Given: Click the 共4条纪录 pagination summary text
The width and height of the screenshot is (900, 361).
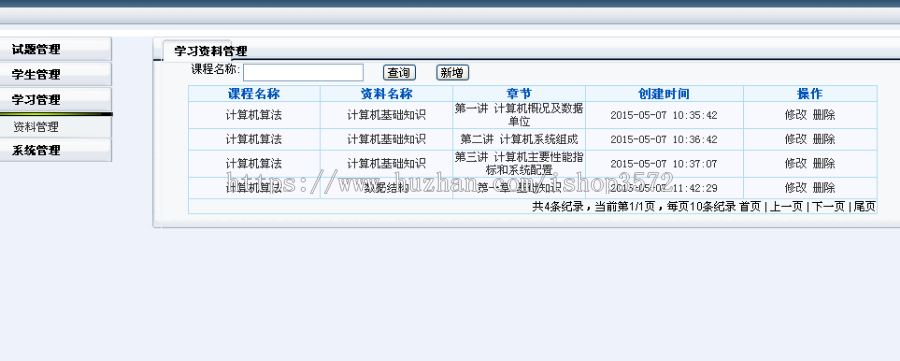Looking at the screenshot, I should (x=558, y=207).
